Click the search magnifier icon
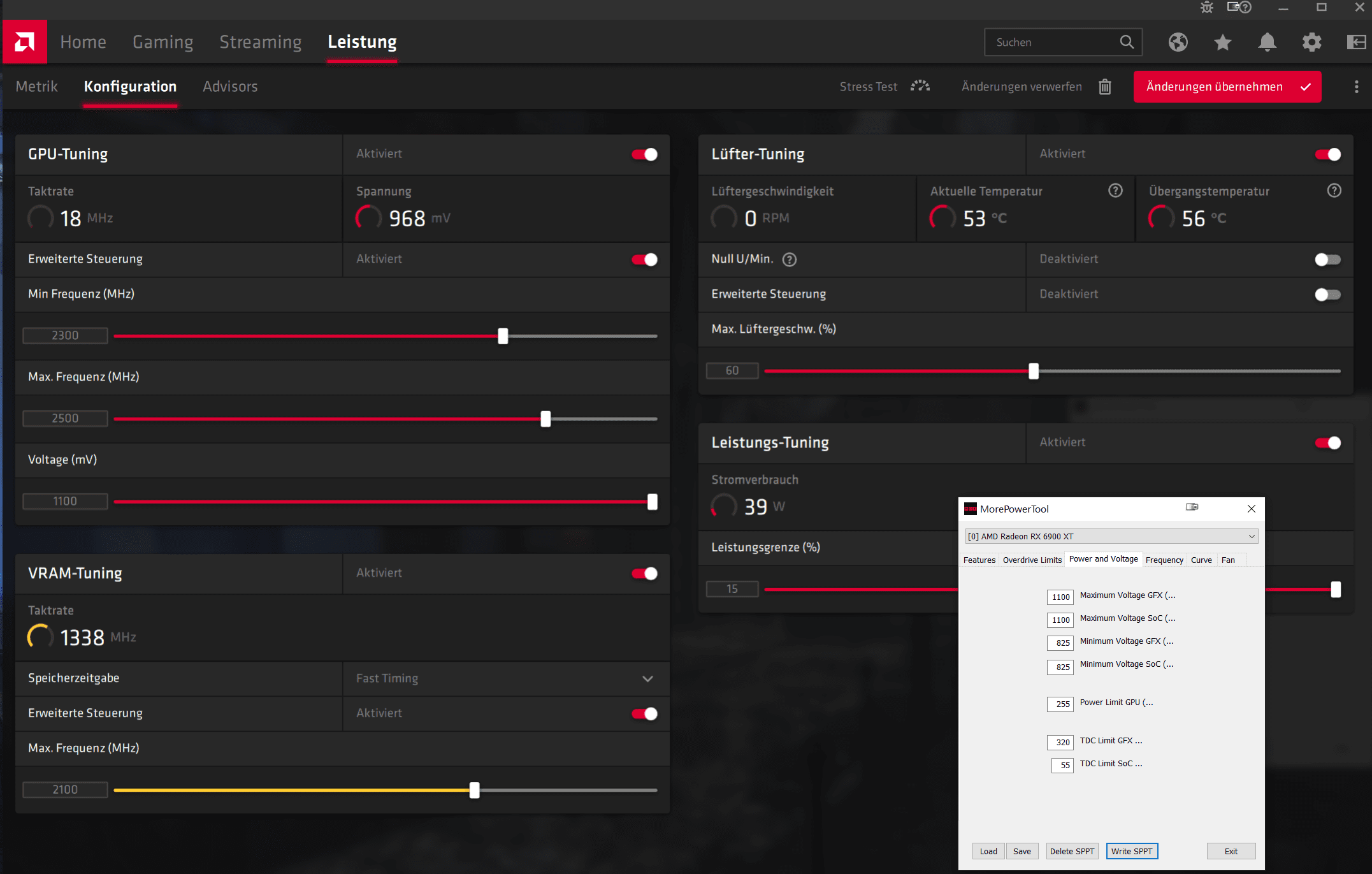 1127,42
